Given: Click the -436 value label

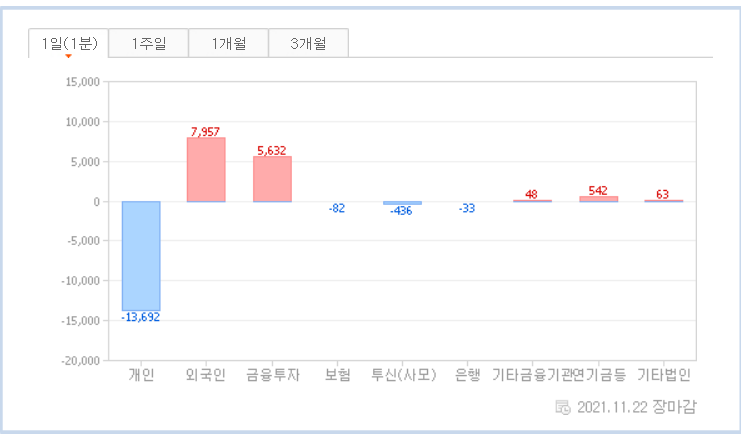Looking at the screenshot, I should coord(401,211).
